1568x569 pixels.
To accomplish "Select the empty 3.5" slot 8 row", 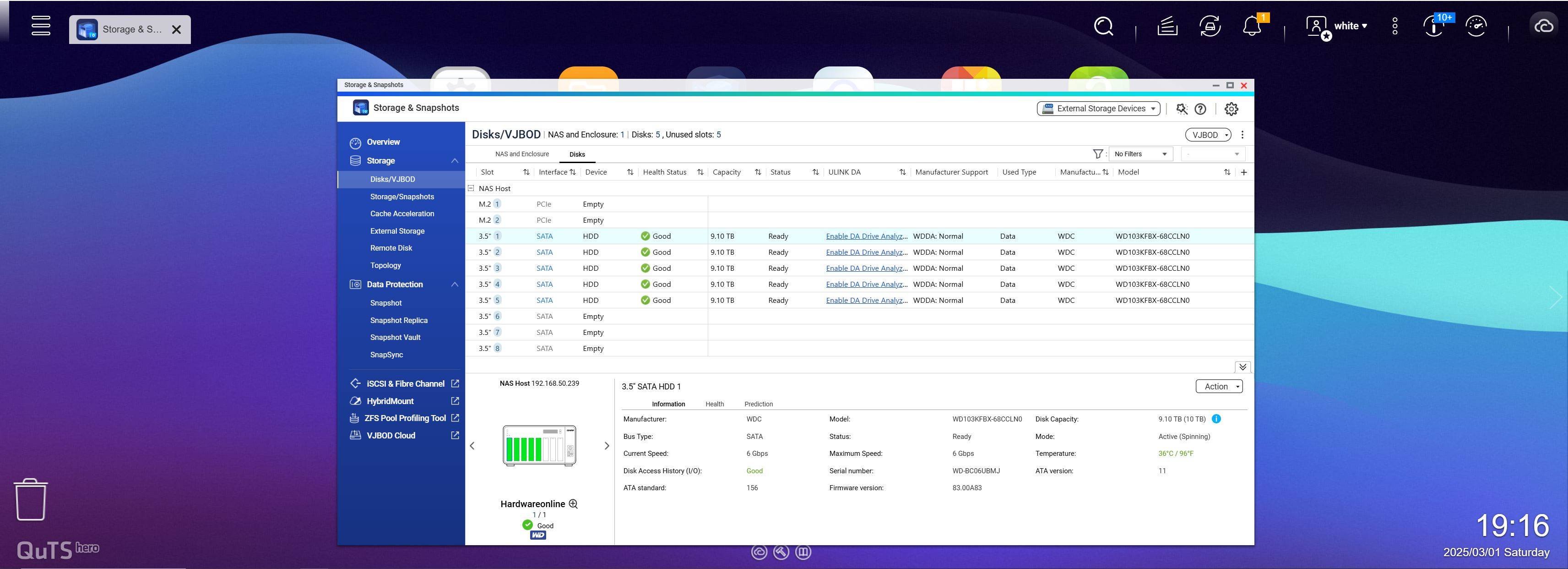I will click(859, 349).
